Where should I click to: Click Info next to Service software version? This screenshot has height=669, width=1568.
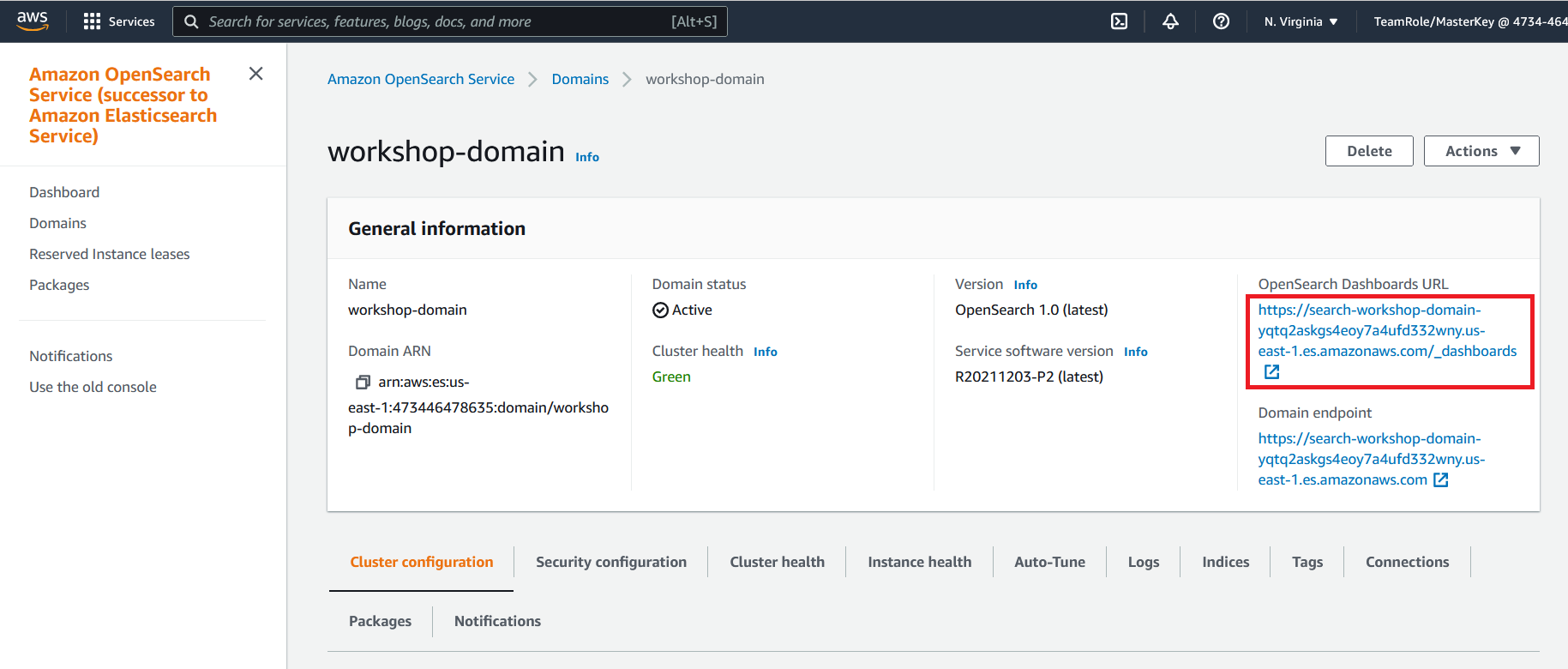point(1136,352)
